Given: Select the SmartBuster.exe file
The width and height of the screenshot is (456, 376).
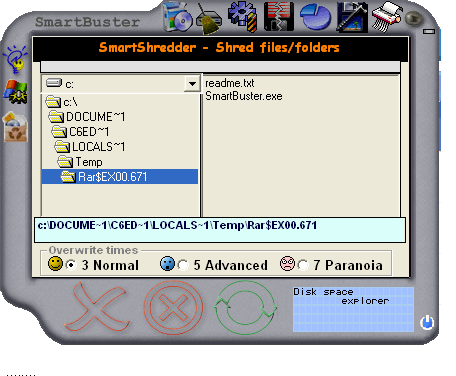Looking at the screenshot, I should (244, 96).
